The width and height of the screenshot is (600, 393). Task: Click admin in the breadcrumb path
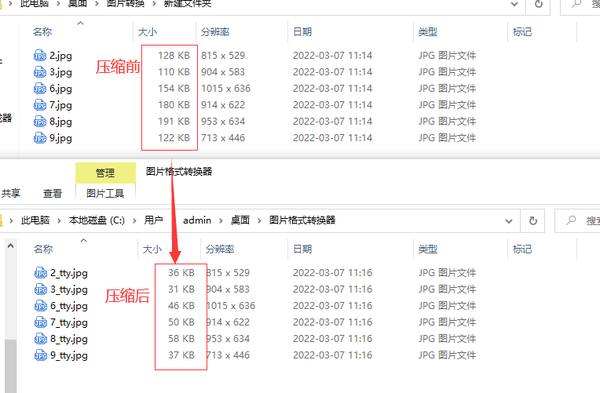pyautogui.click(x=197, y=220)
